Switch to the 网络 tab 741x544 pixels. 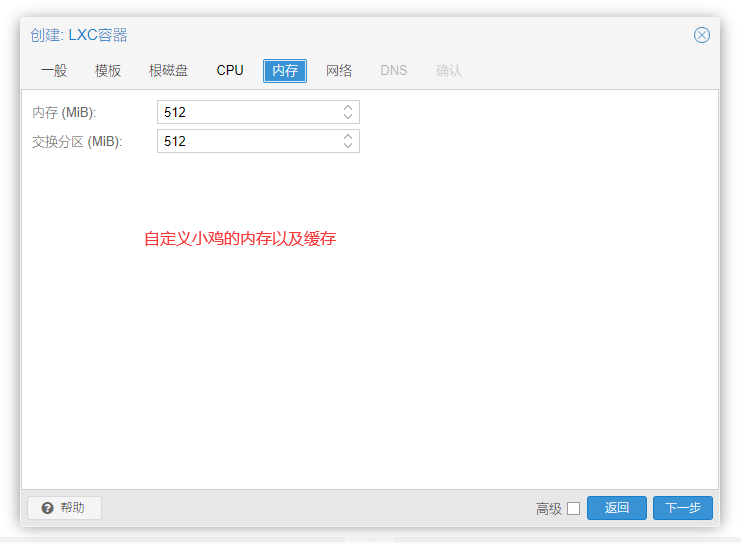[339, 71]
